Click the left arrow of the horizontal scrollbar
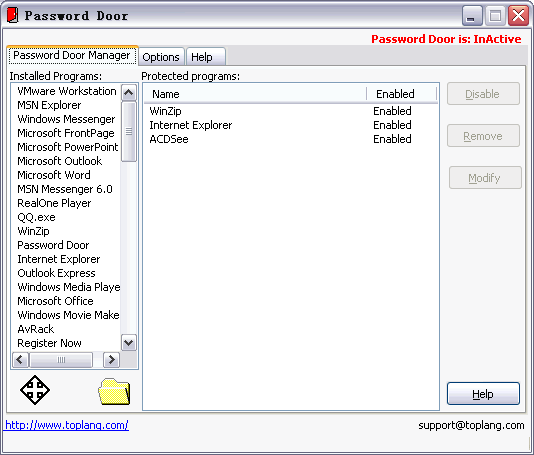 point(20,360)
